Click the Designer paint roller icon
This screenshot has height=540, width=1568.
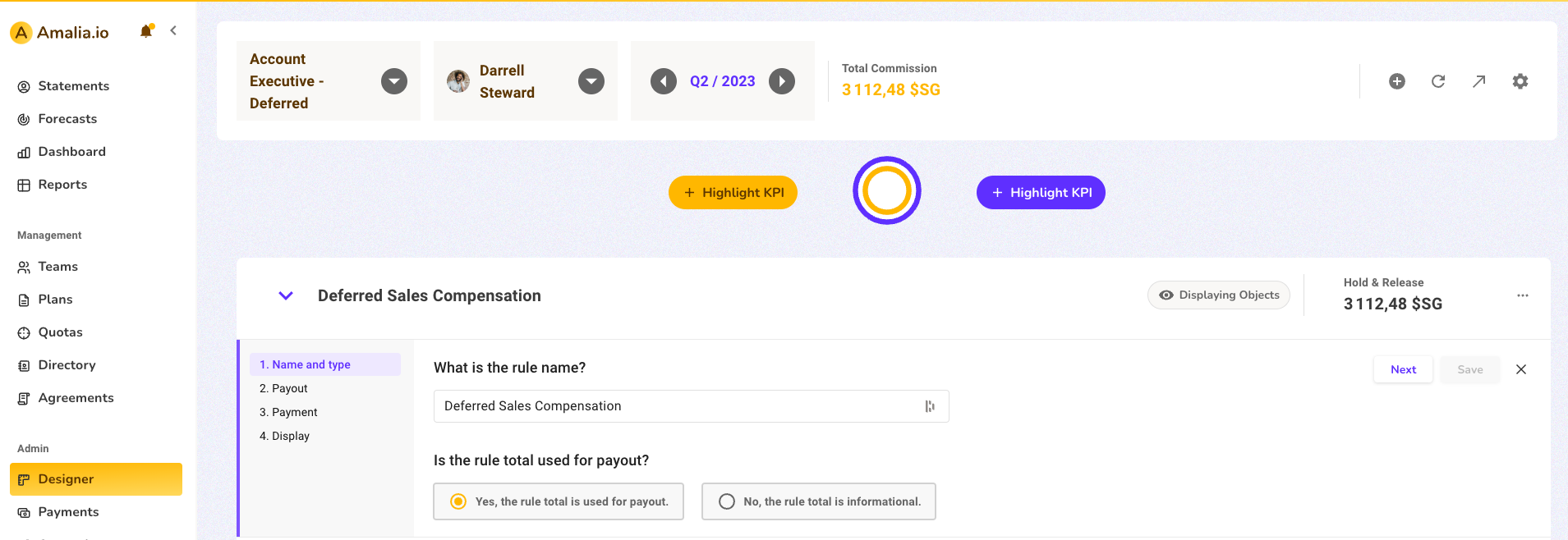coord(24,480)
